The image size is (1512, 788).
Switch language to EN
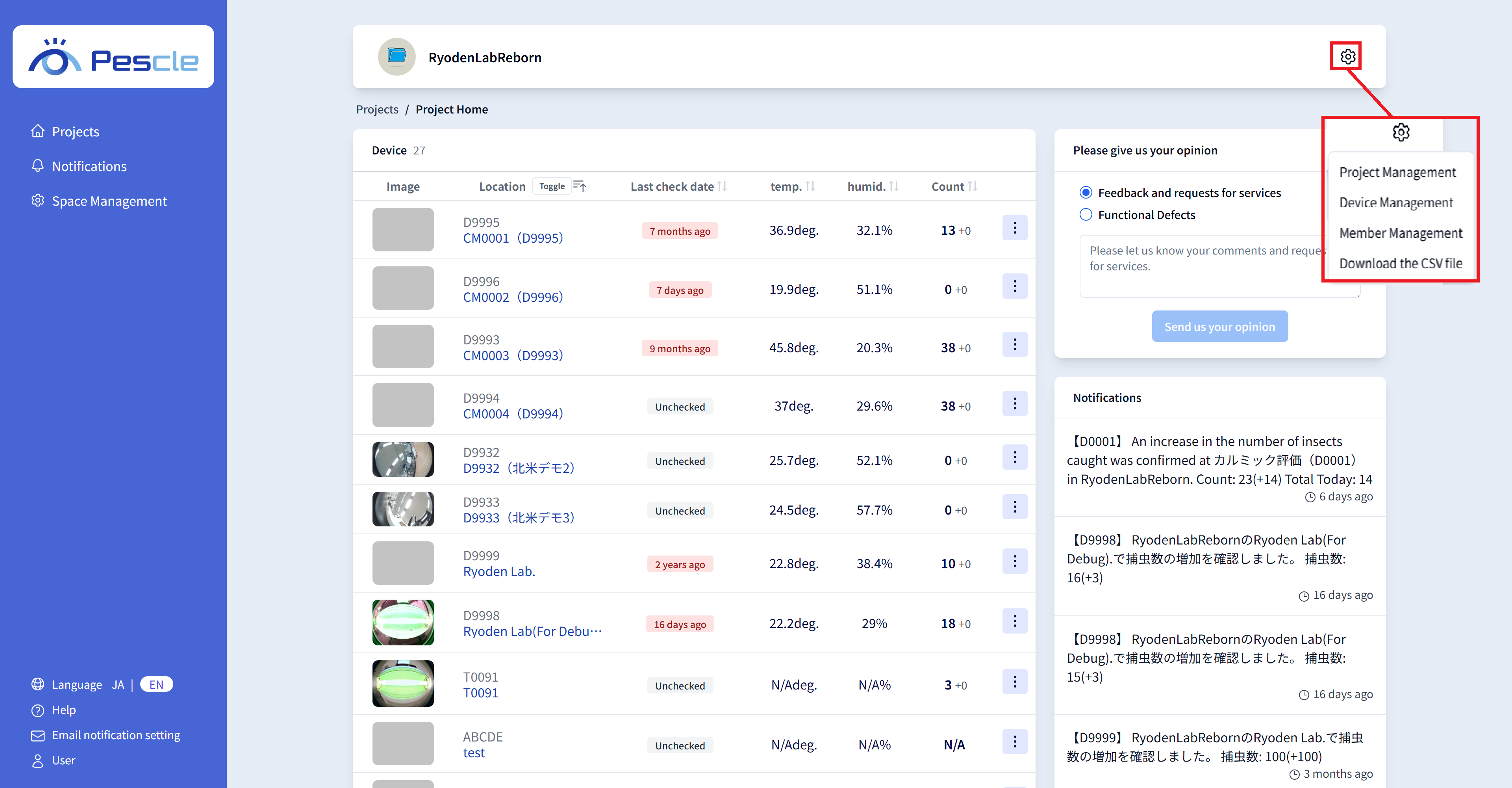point(156,685)
